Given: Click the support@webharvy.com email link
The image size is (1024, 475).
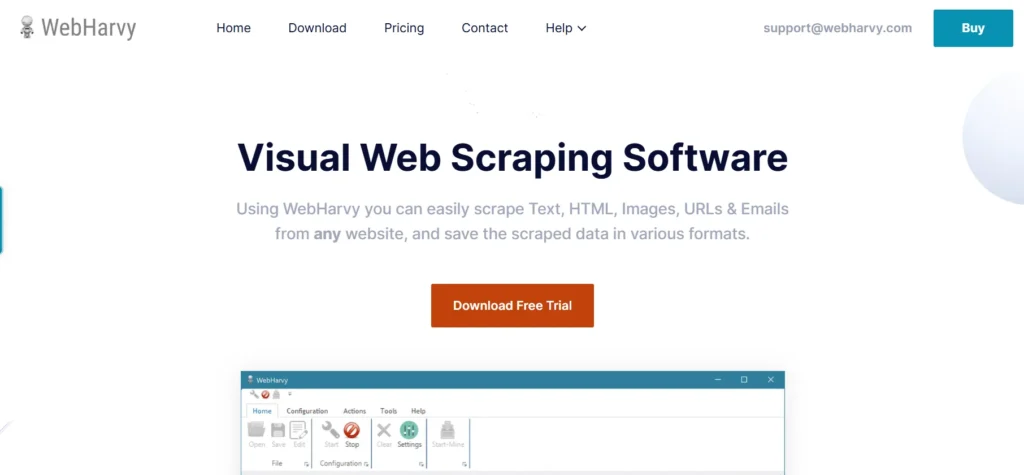Looking at the screenshot, I should coord(837,28).
